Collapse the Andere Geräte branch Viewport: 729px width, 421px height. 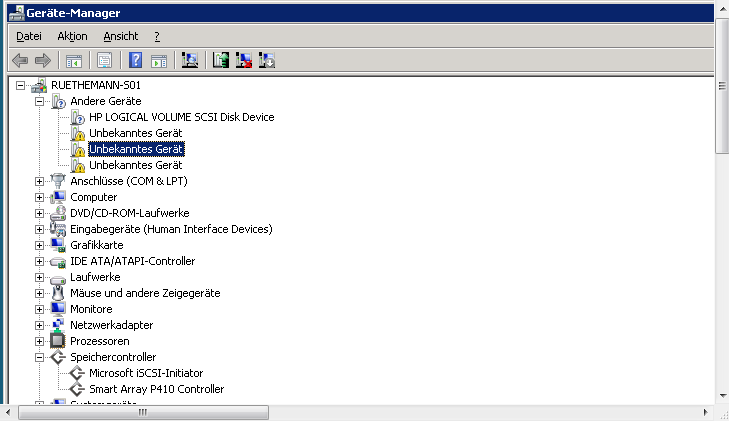click(40, 101)
